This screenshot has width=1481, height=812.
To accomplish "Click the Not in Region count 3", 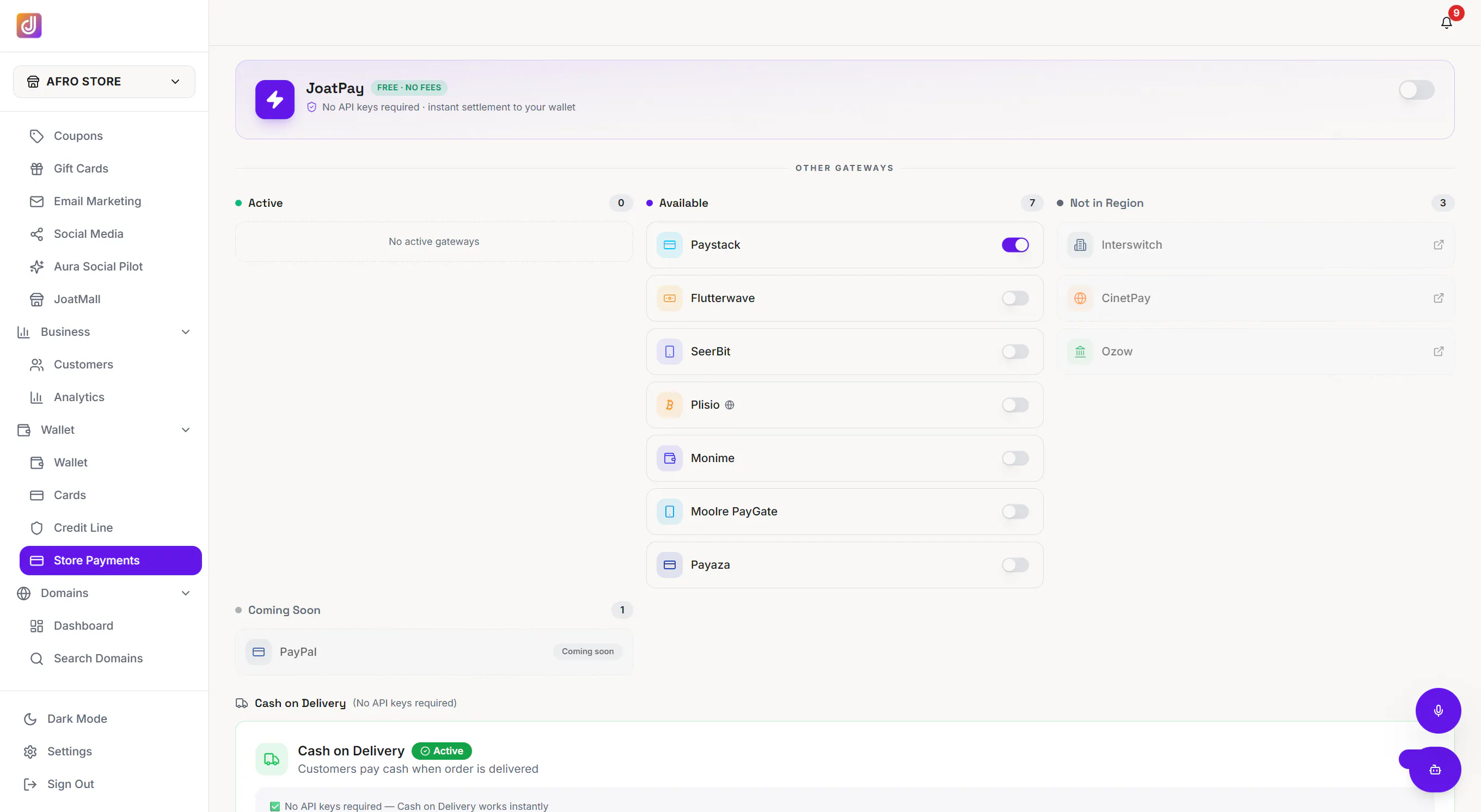I will tap(1442, 203).
